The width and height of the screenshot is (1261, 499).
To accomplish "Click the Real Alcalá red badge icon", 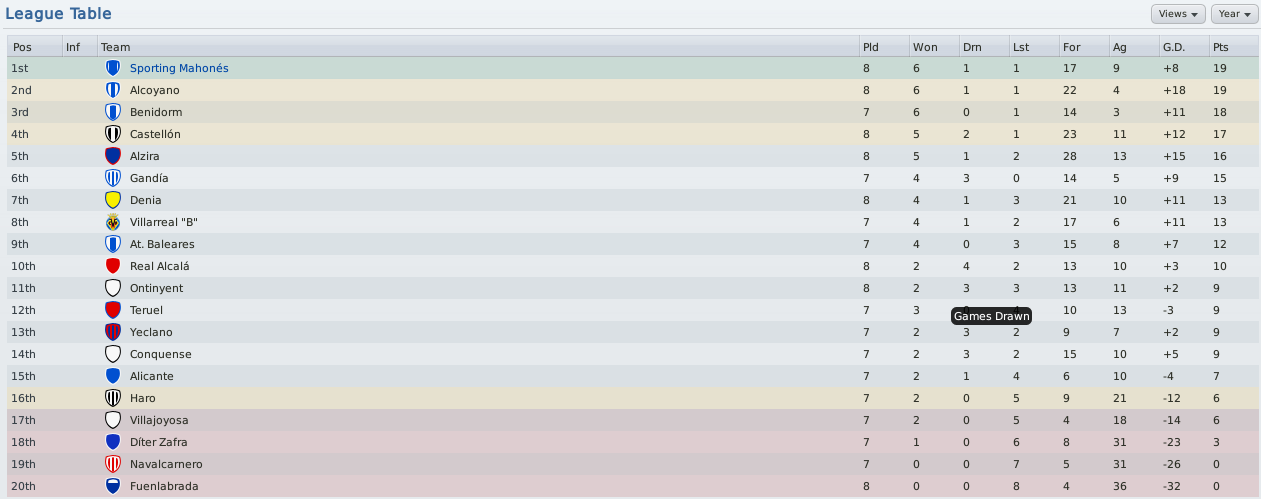I will pos(112,266).
